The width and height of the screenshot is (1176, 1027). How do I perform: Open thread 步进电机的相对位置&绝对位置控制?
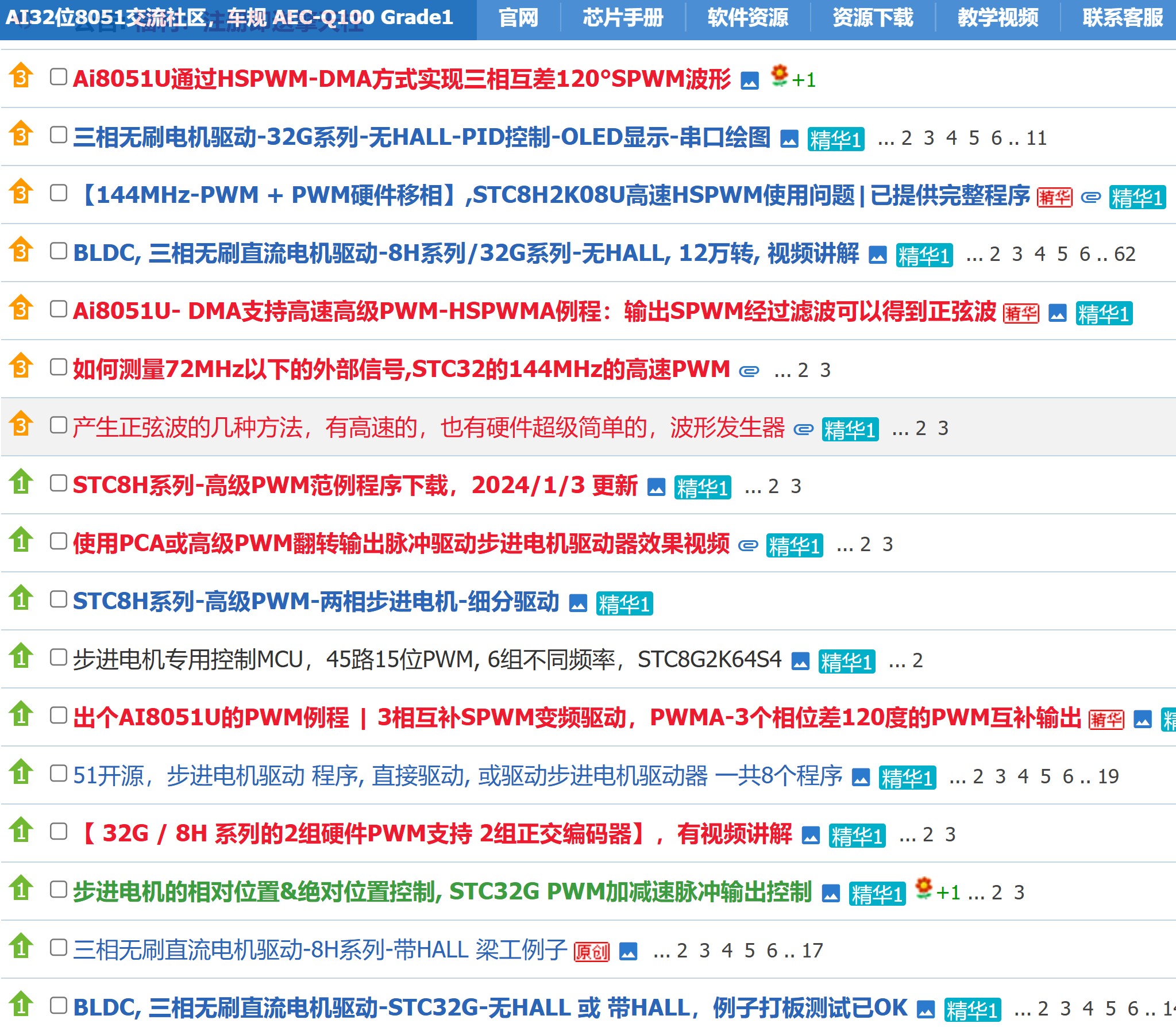click(442, 891)
